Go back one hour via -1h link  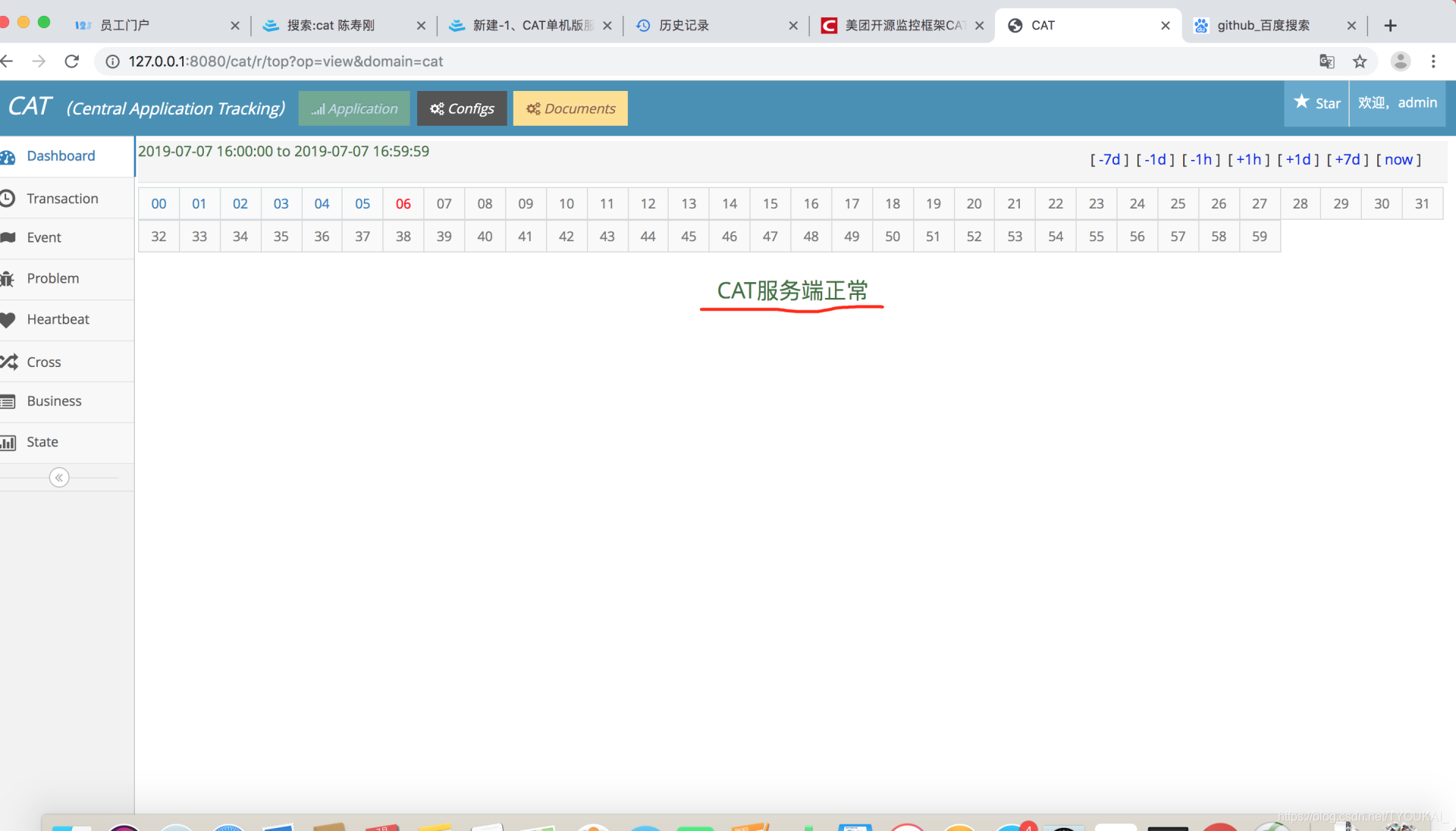[1201, 159]
